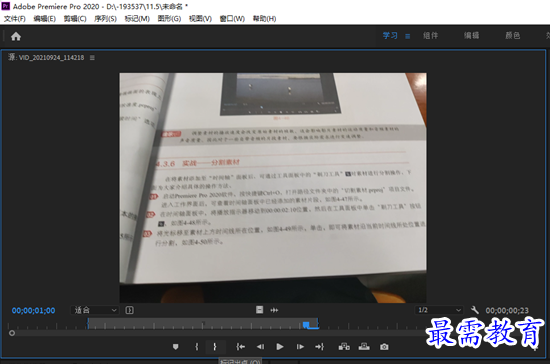Click the Mark In left brace button
Screen dimensions: 550x364
[x=196, y=347]
